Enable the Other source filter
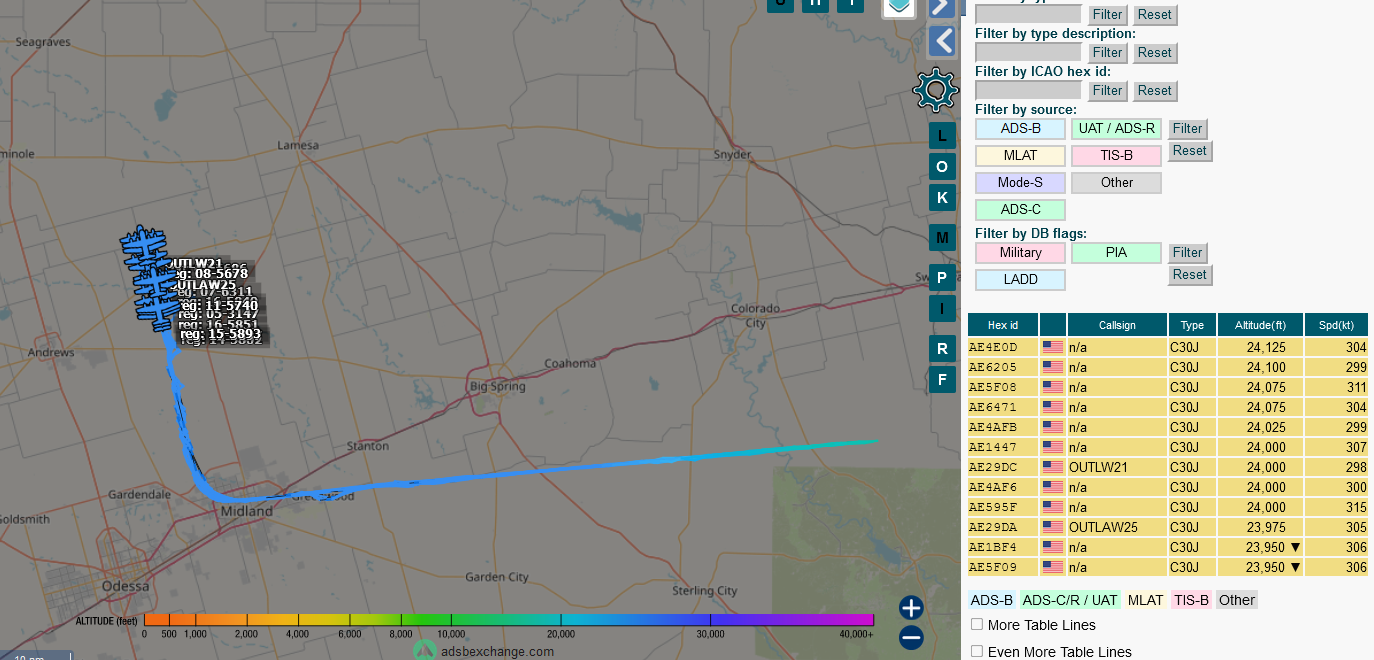 click(x=1116, y=183)
